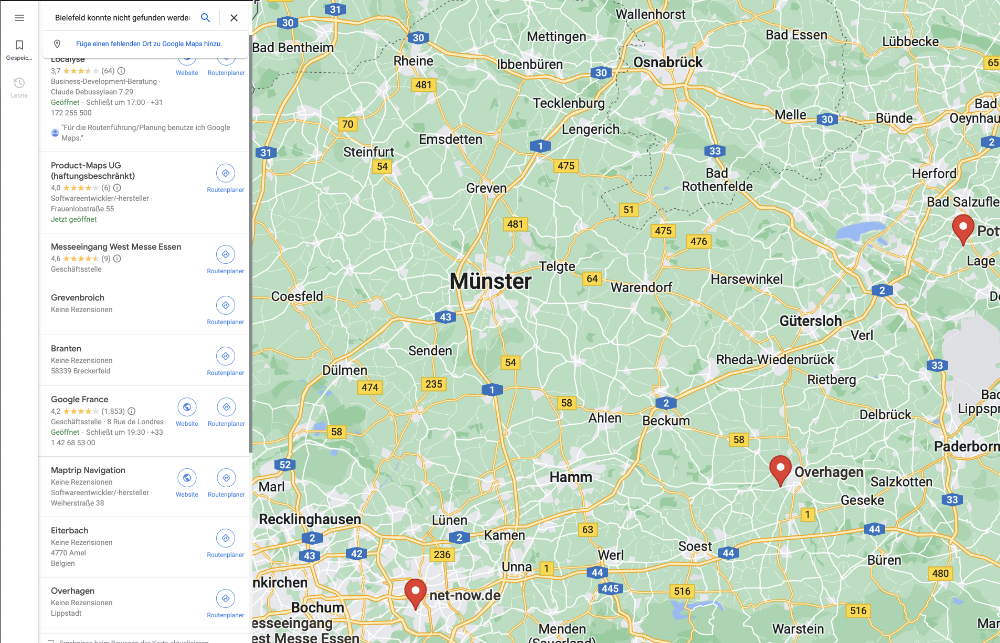
Task: Click the net-now.de red map pin
Action: 416,594
